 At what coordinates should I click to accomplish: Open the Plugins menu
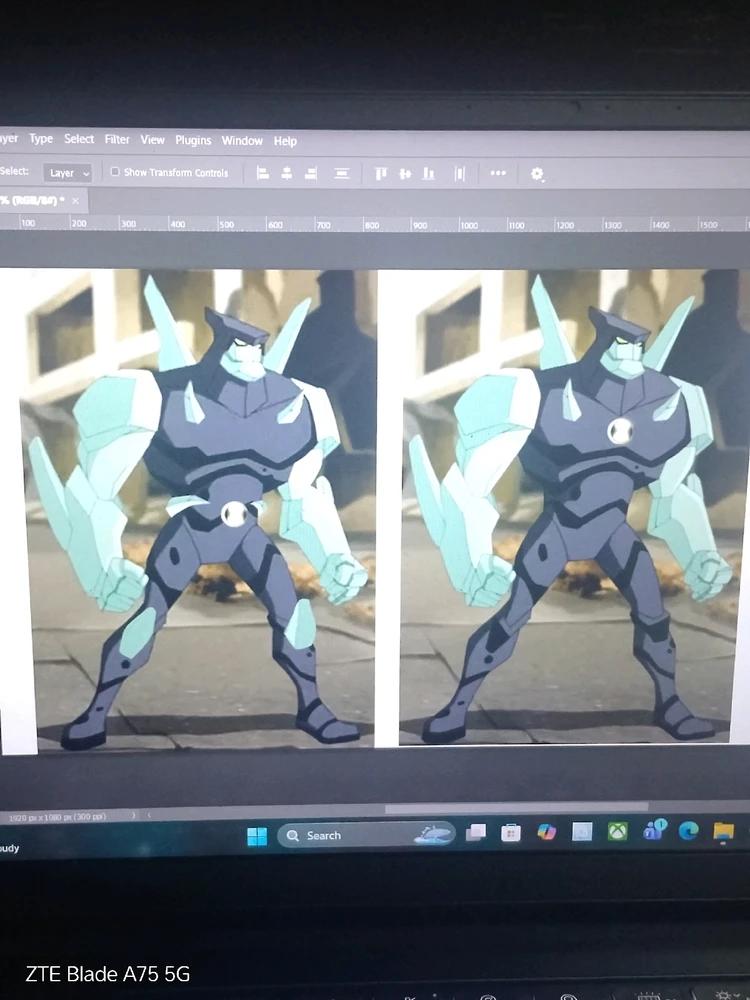point(193,140)
